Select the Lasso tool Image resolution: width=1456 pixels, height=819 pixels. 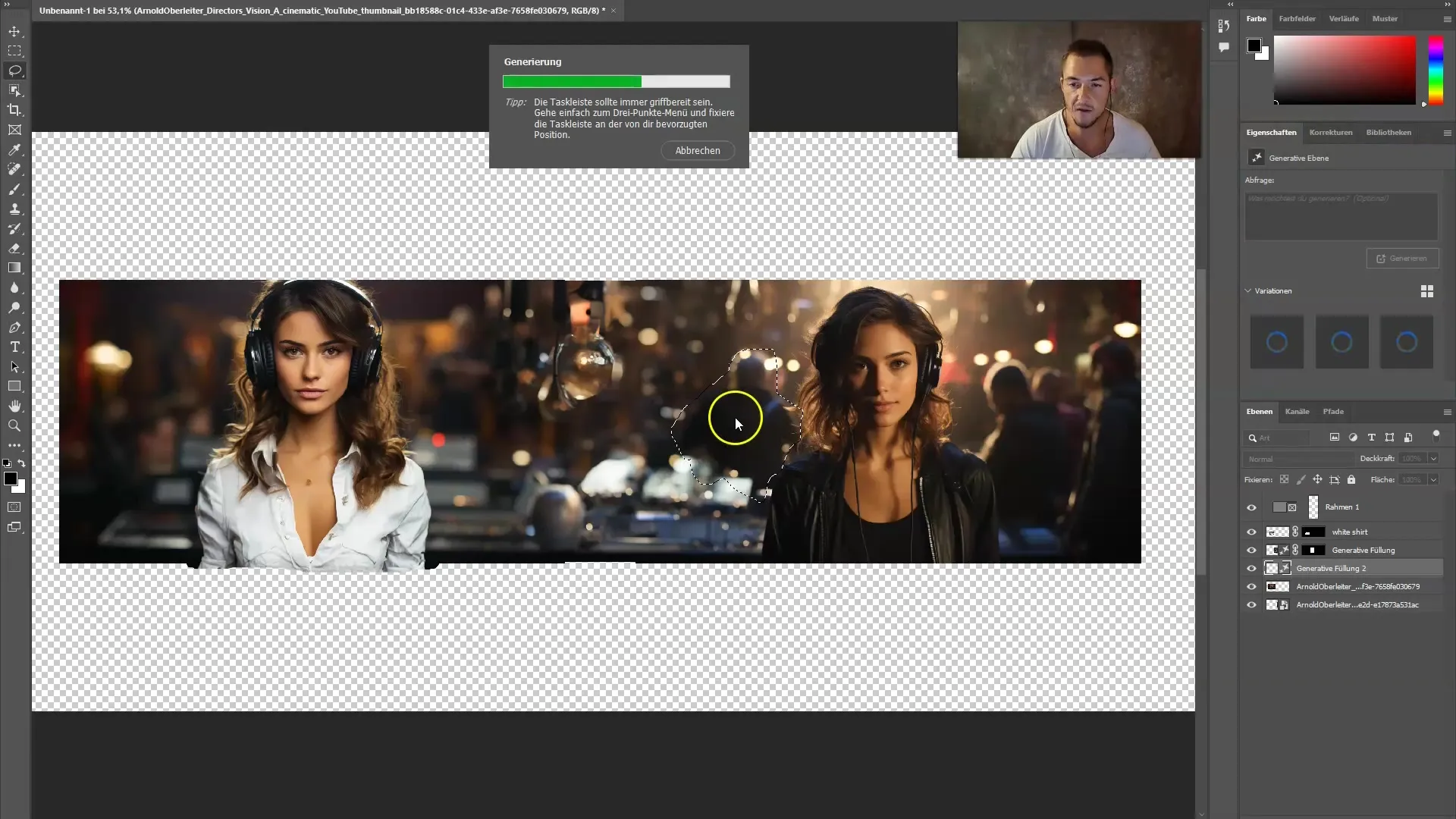pyautogui.click(x=14, y=71)
